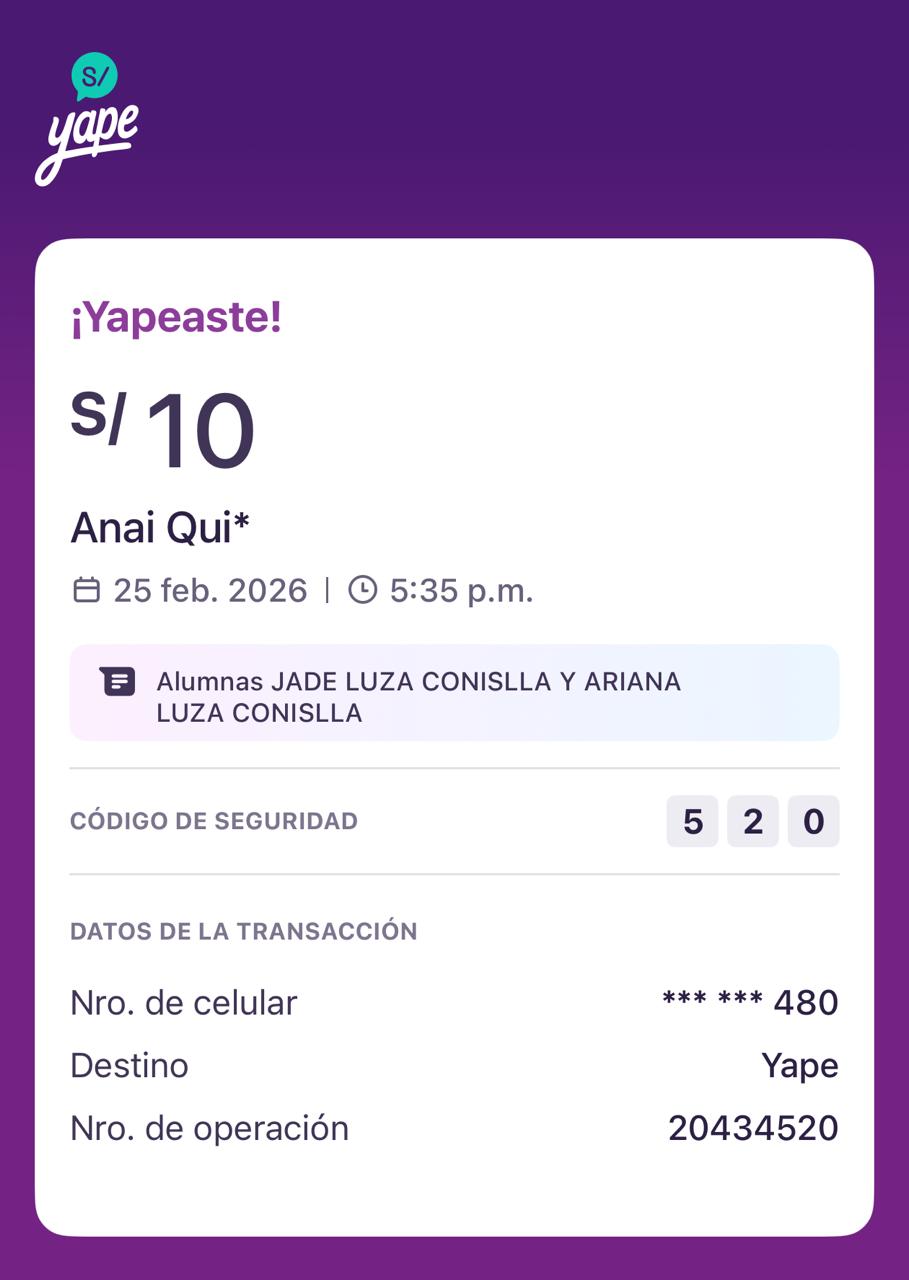909x1280 pixels.
Task: Click the operation number 20434520
Action: [753, 1128]
